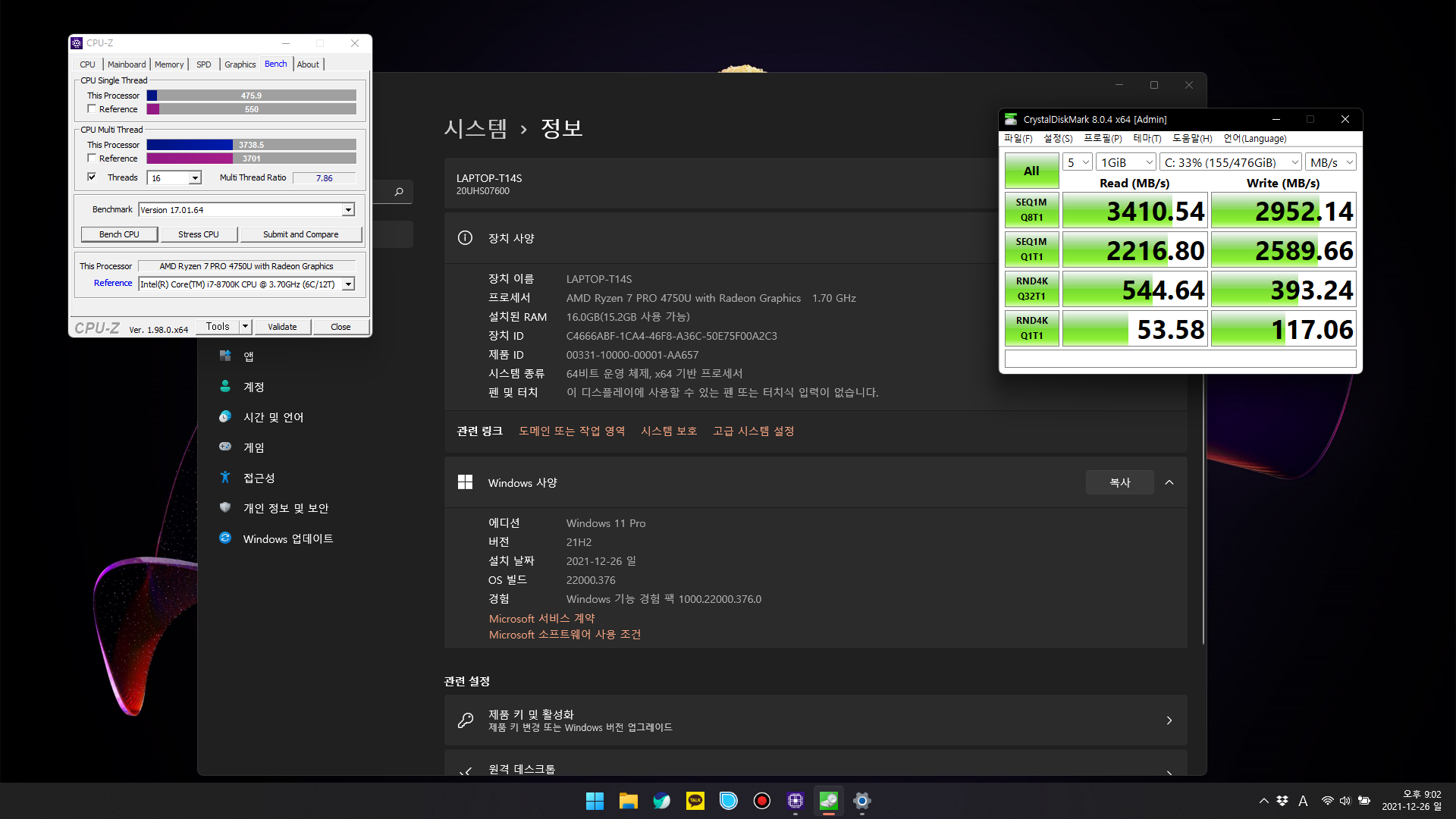Open 제품 키 및 활성화 settings row

point(815,720)
